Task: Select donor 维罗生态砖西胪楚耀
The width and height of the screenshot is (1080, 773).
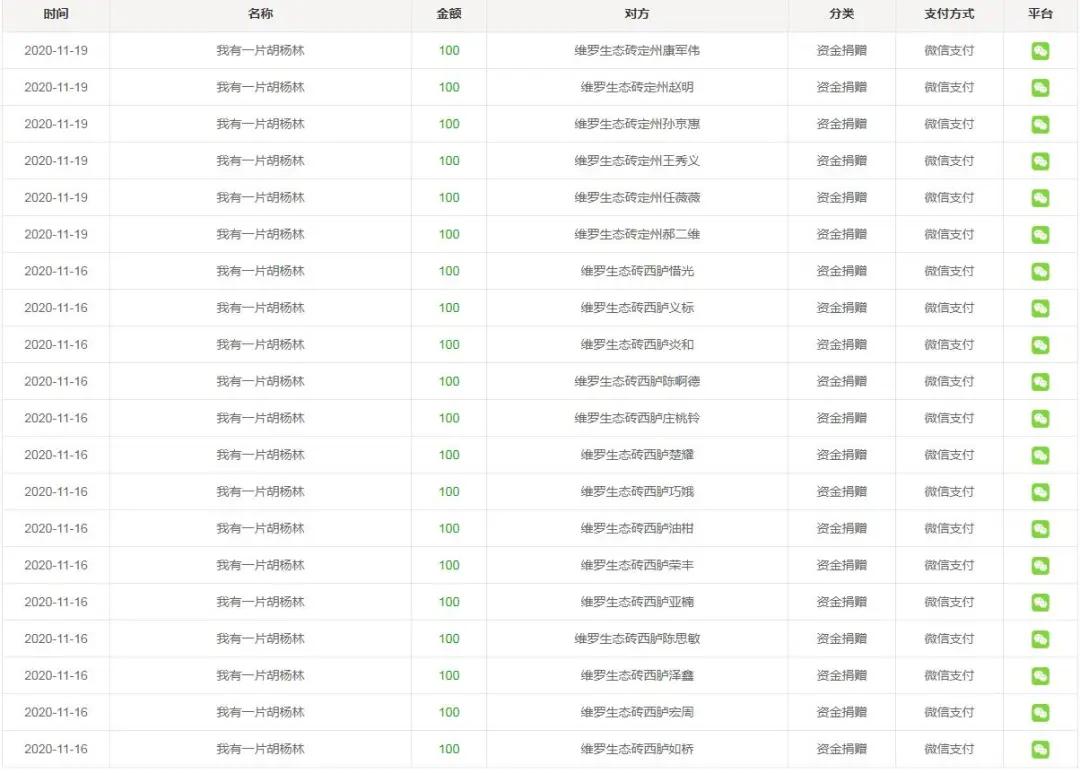Action: tap(637, 455)
